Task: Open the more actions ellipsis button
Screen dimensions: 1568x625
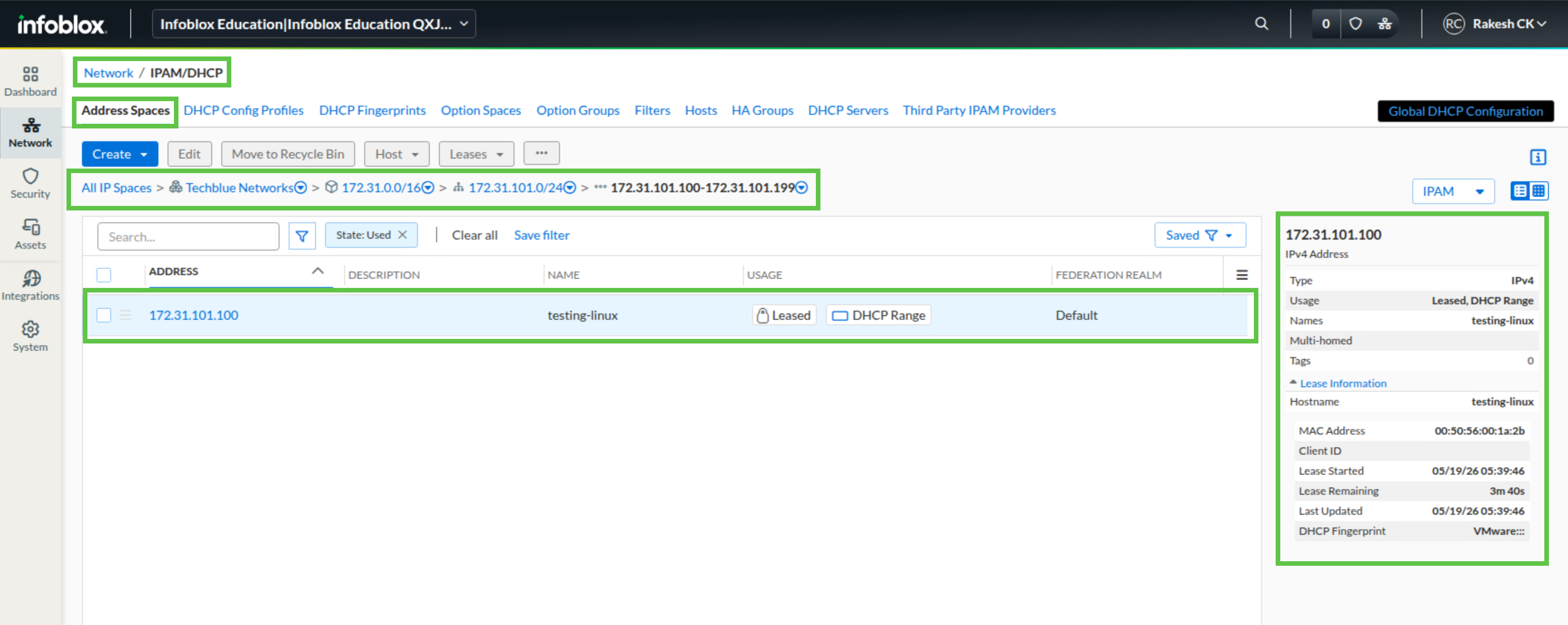Action: pyautogui.click(x=541, y=154)
